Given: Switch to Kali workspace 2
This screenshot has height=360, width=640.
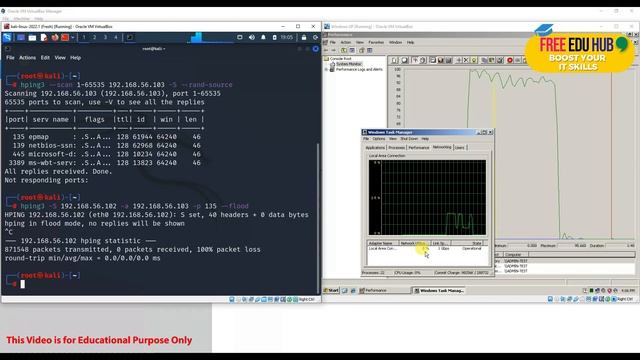Looking at the screenshot, I should 95,38.
